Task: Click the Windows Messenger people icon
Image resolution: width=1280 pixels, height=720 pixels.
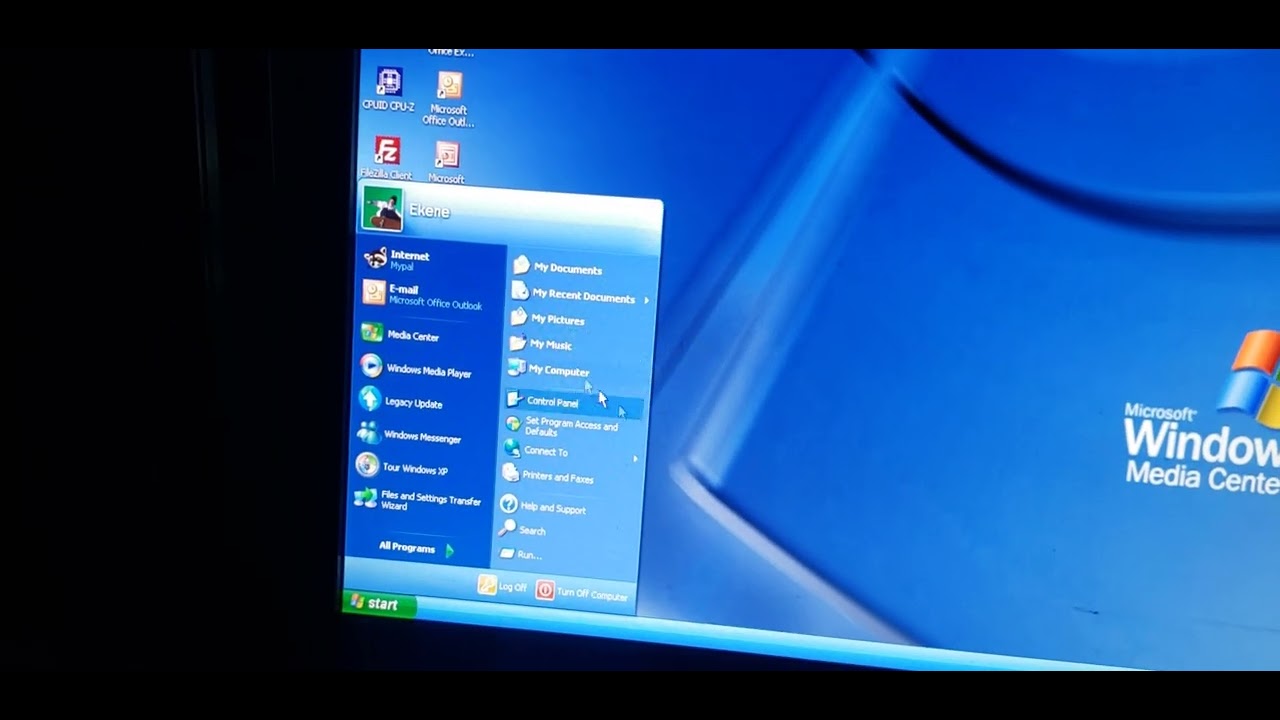Action: [368, 432]
